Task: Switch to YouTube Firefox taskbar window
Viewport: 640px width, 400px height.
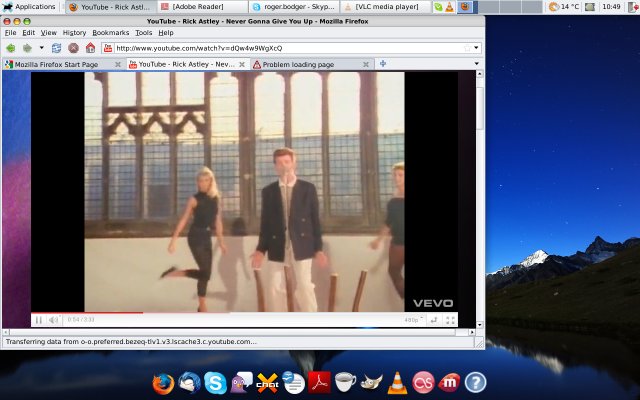Action: (111, 7)
